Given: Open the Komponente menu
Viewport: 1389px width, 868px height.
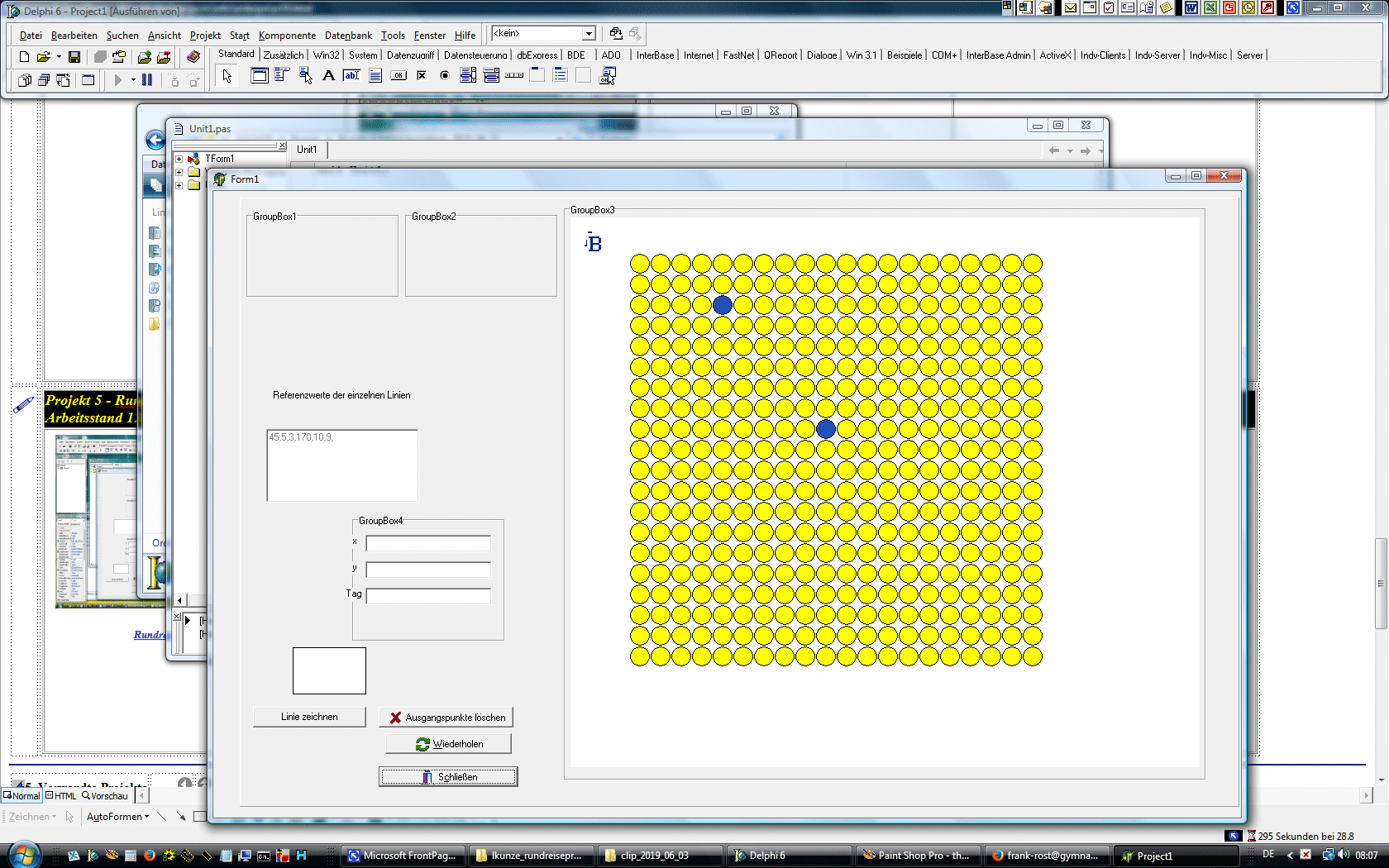Looking at the screenshot, I should click(287, 36).
